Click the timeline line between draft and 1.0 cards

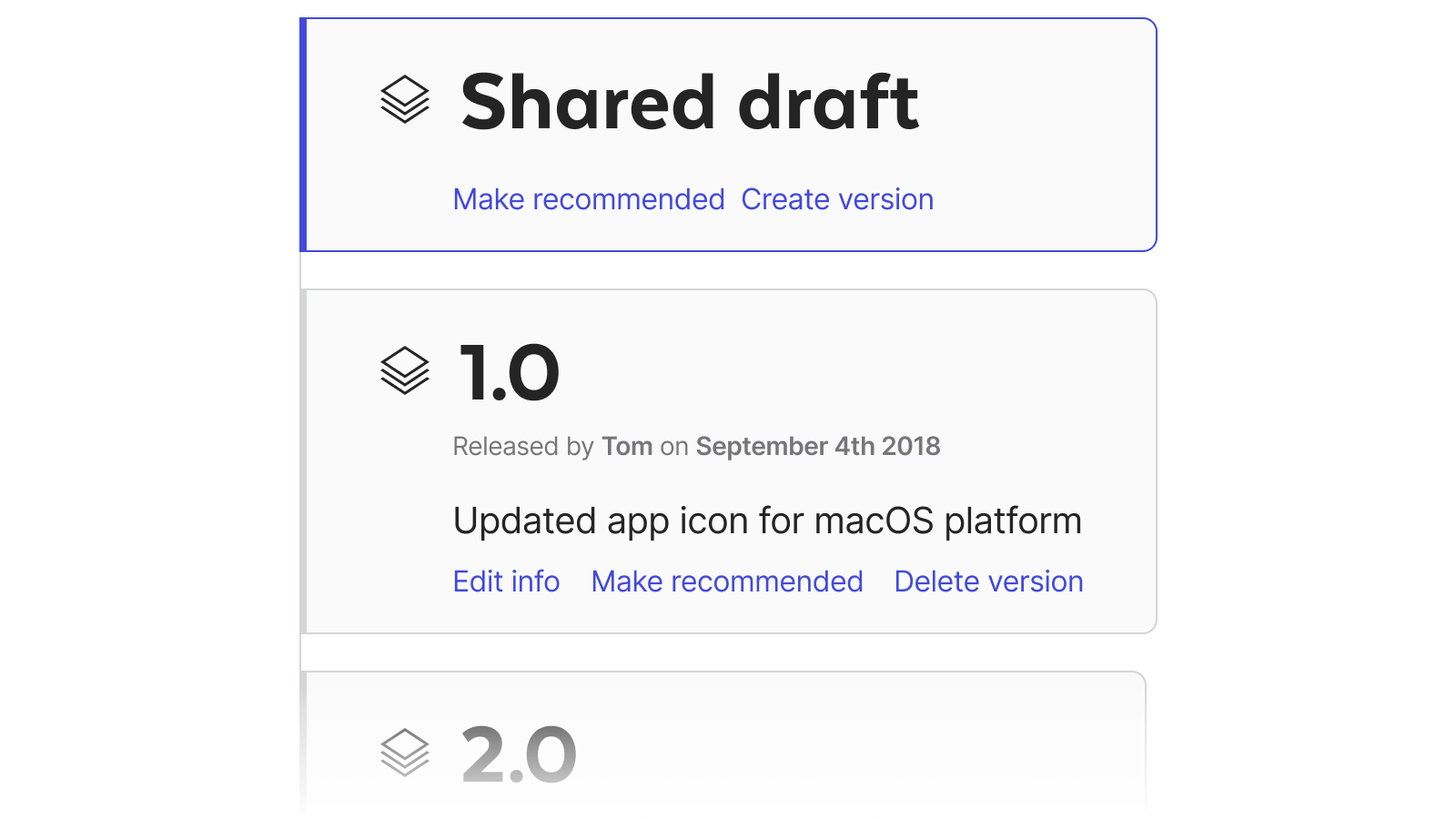[300, 270]
